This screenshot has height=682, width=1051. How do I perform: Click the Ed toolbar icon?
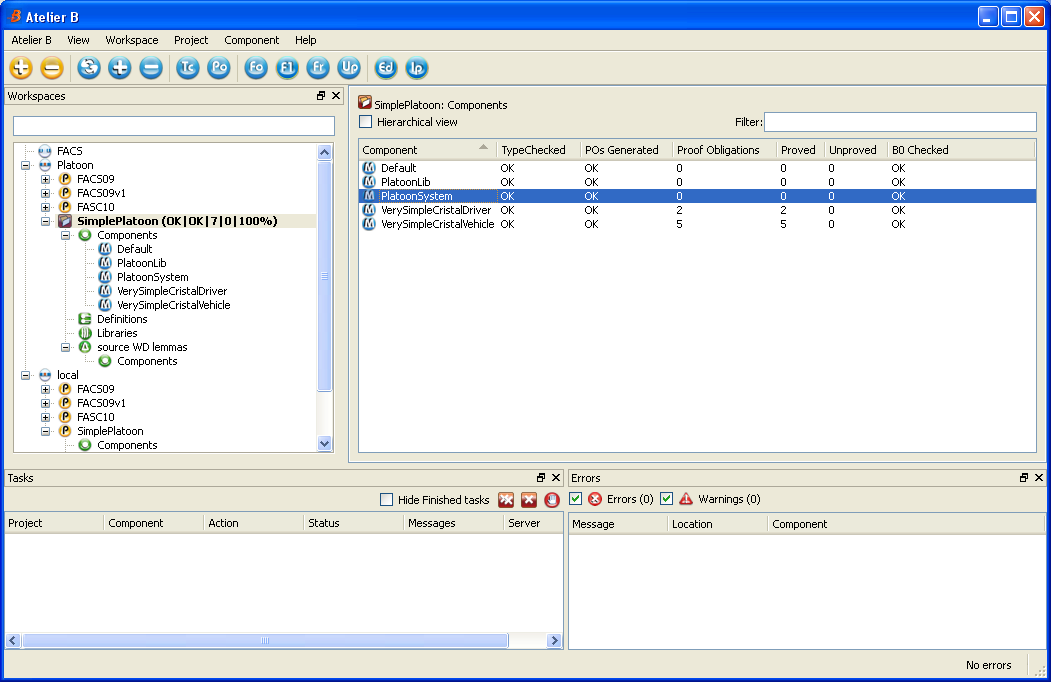tap(386, 68)
